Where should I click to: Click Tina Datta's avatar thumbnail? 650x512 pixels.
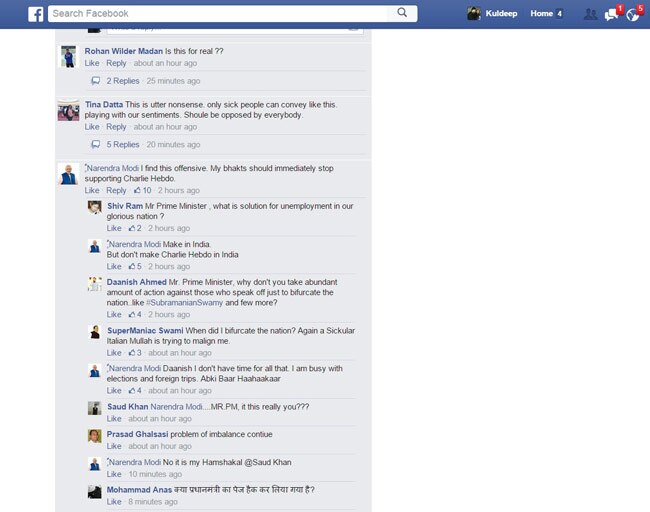coord(68,110)
